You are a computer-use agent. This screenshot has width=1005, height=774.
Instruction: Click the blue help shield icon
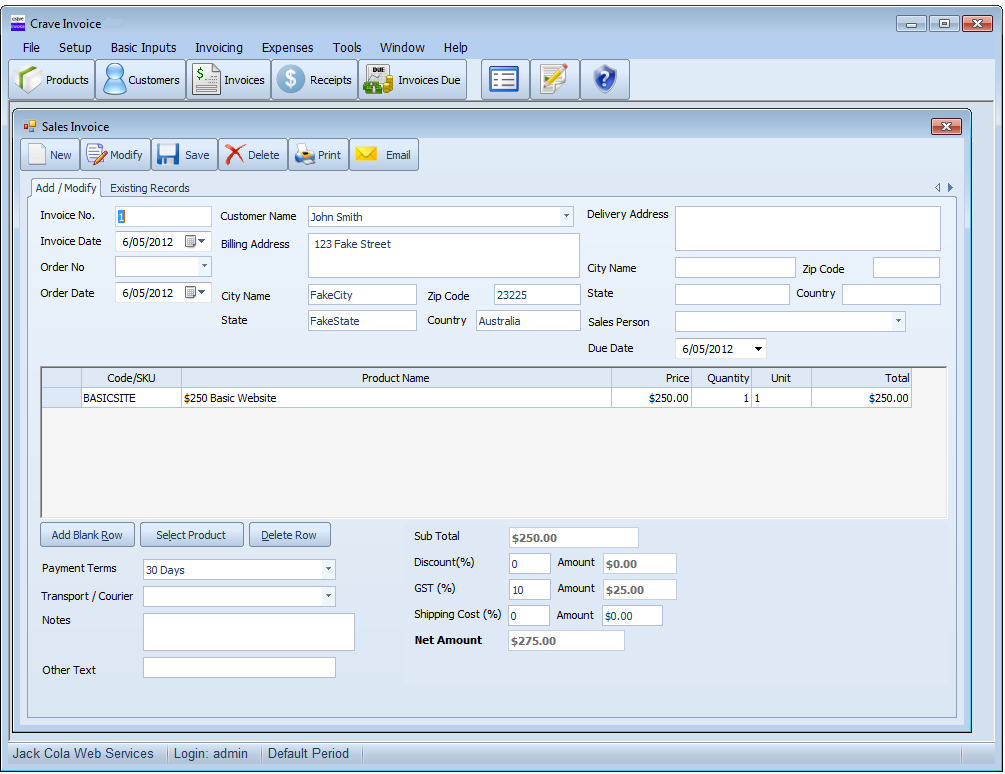tap(605, 80)
